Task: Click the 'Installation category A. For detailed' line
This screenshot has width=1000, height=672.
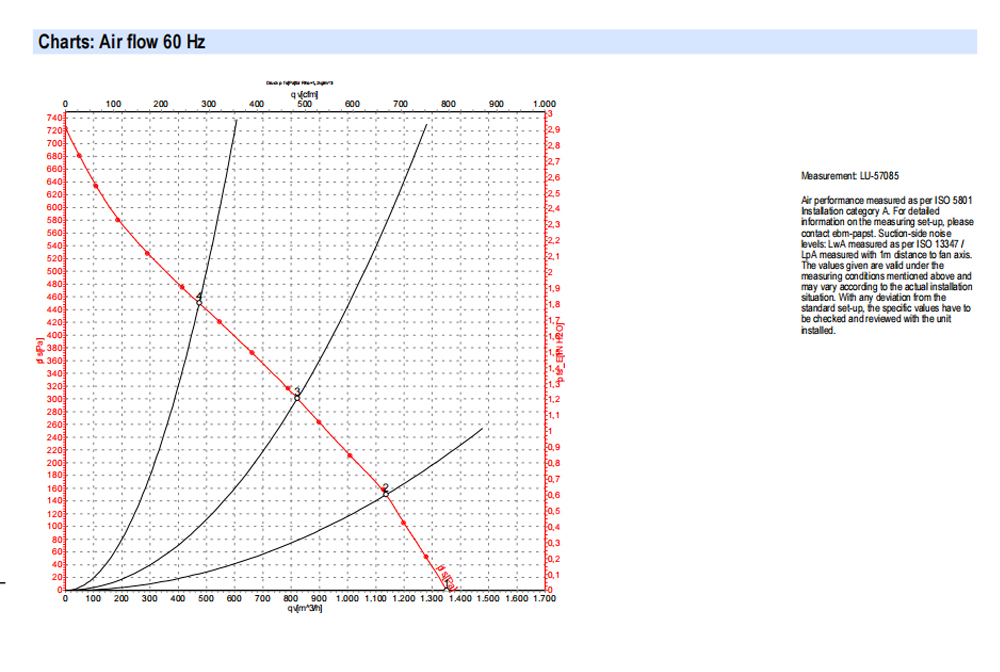Action: (870, 211)
